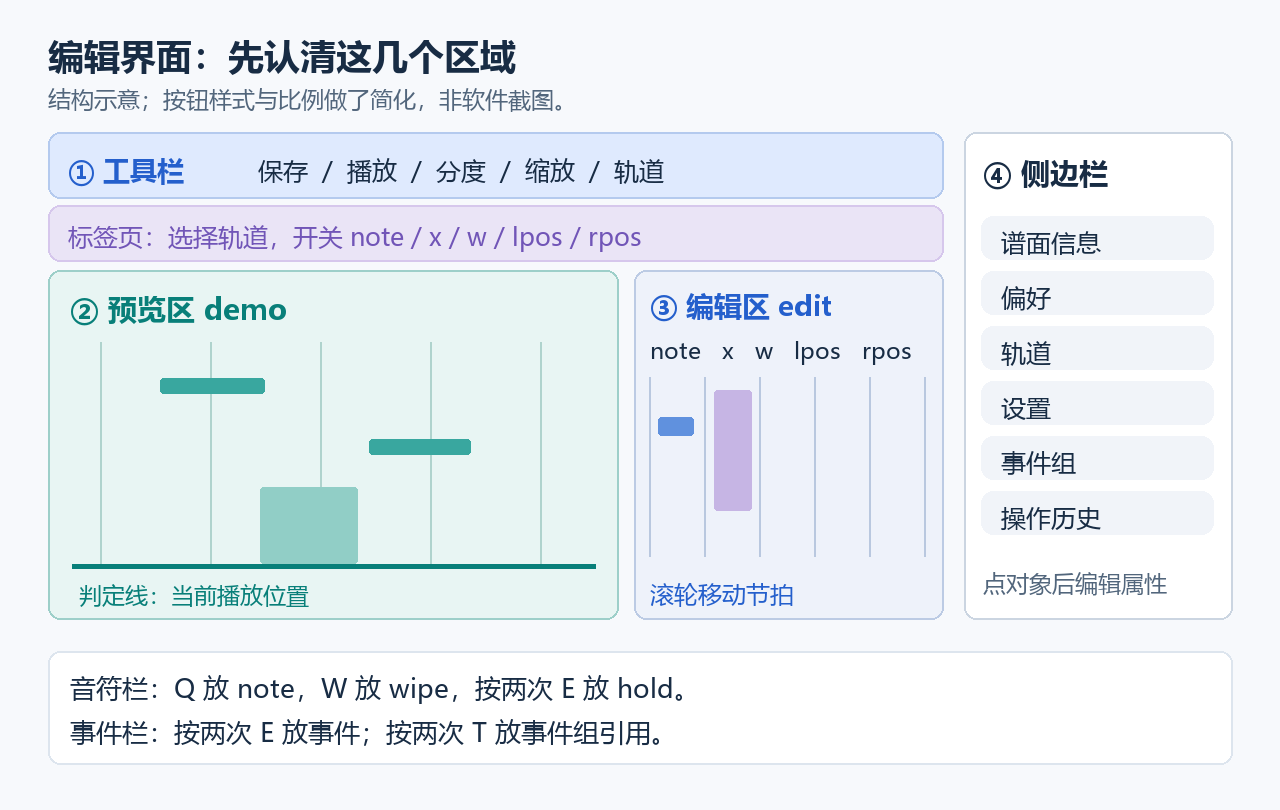Click the upper-left teal note in preview
The width and height of the screenshot is (1280, 810).
(x=212, y=386)
